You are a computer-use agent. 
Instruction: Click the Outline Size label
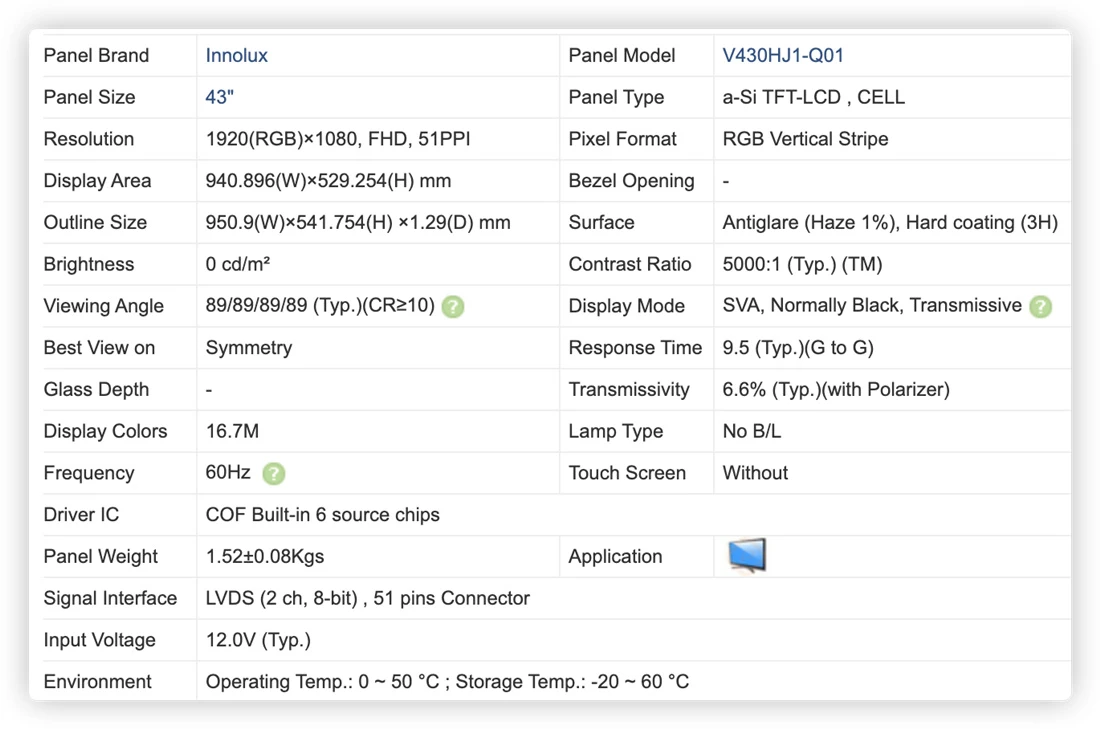coord(95,222)
